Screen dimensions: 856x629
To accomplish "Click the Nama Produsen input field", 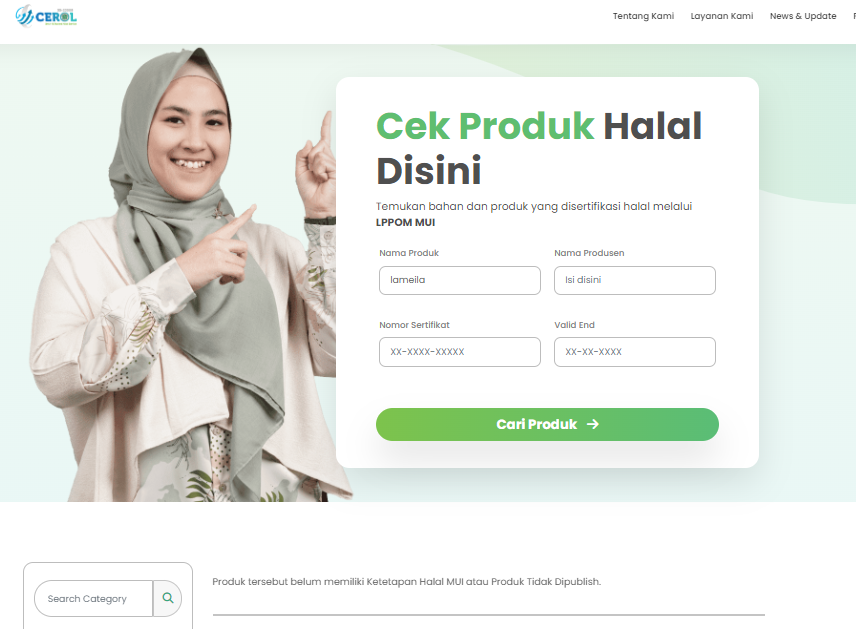I will tap(635, 280).
